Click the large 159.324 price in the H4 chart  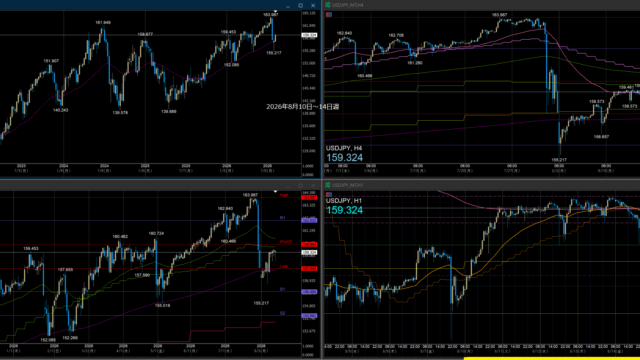click(x=344, y=158)
